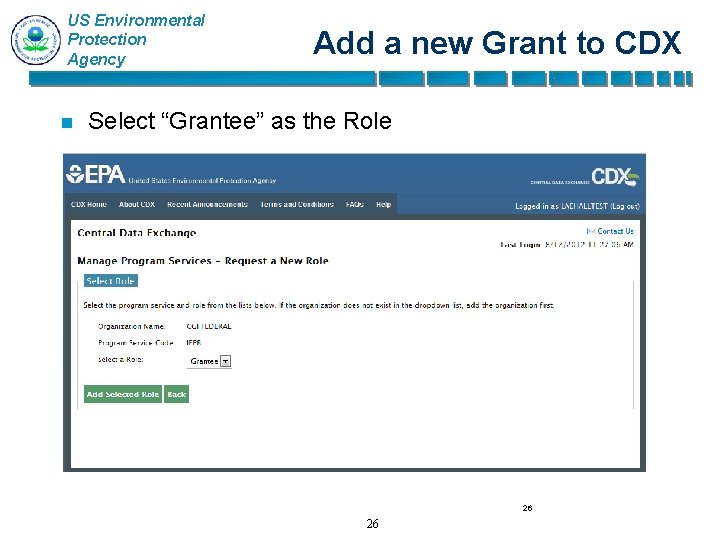Click the Organization Name value CGI FEDERAL
The width and height of the screenshot is (720, 540).
209,326
